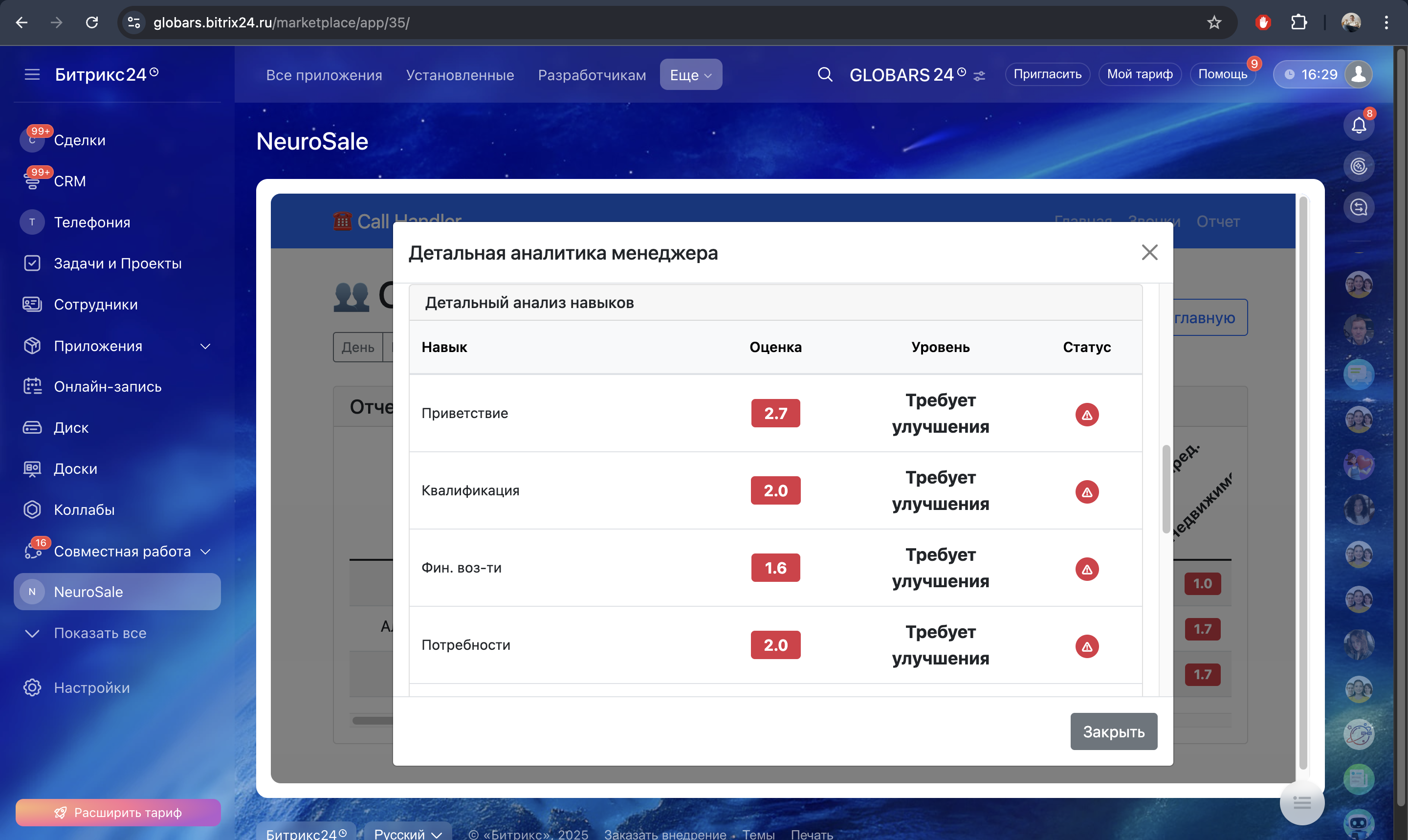
Task: Open Все приложения tab
Action: [x=324, y=75]
